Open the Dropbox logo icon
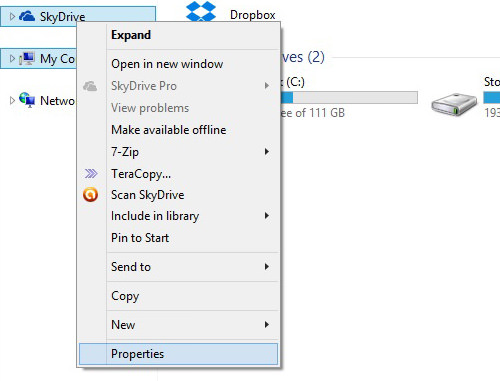 201,11
